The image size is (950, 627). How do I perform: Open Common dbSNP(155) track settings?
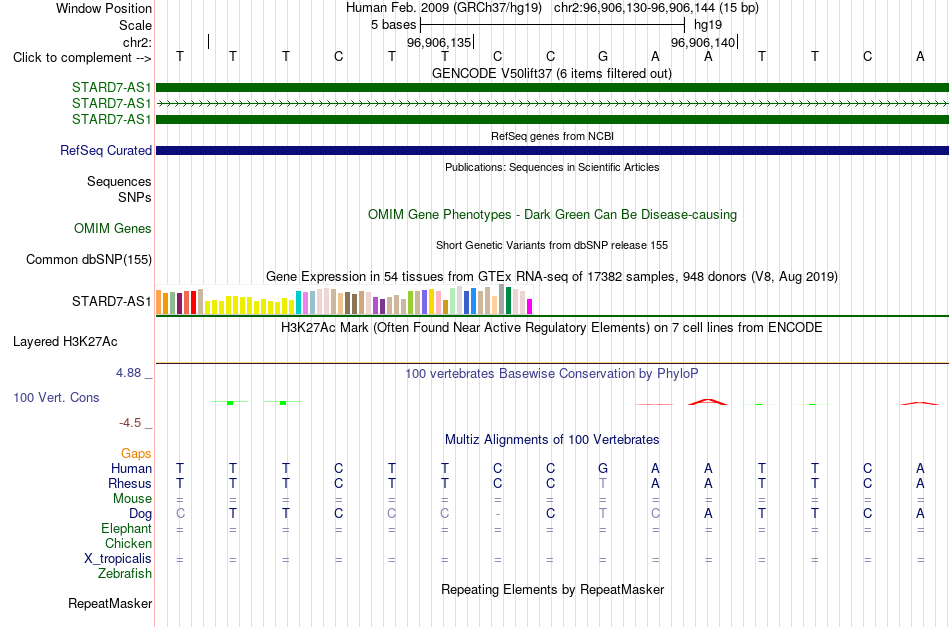point(88,259)
